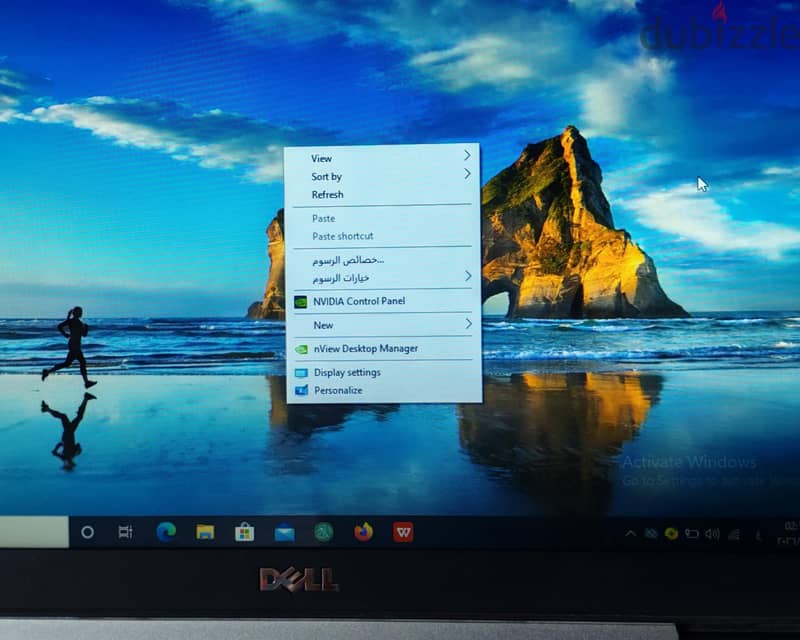Click the NVIDIA logo icon beside Control Panel
Image resolution: width=800 pixels, height=640 pixels.
(301, 302)
